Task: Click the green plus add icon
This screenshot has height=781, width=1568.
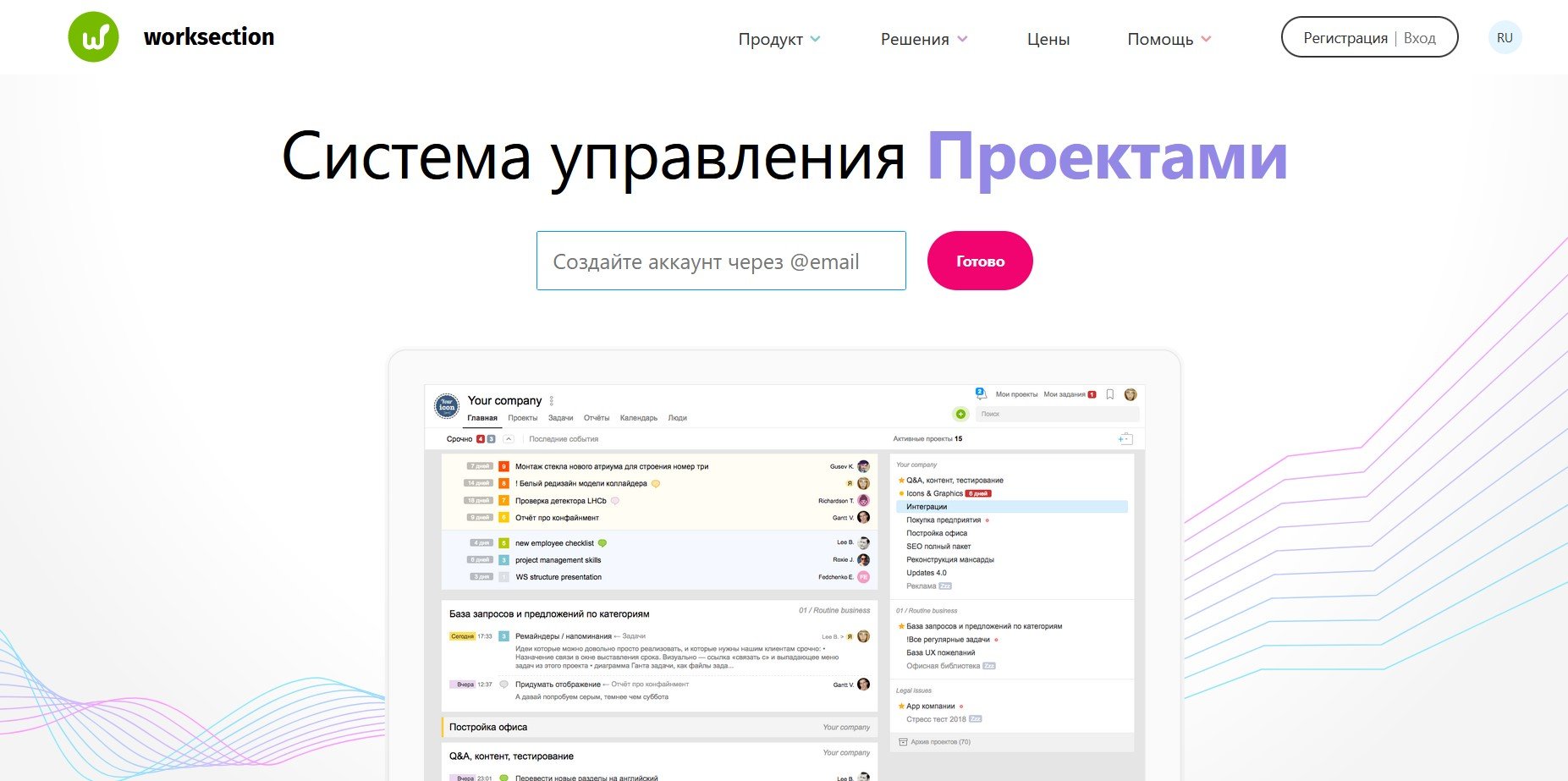Action: (960, 414)
